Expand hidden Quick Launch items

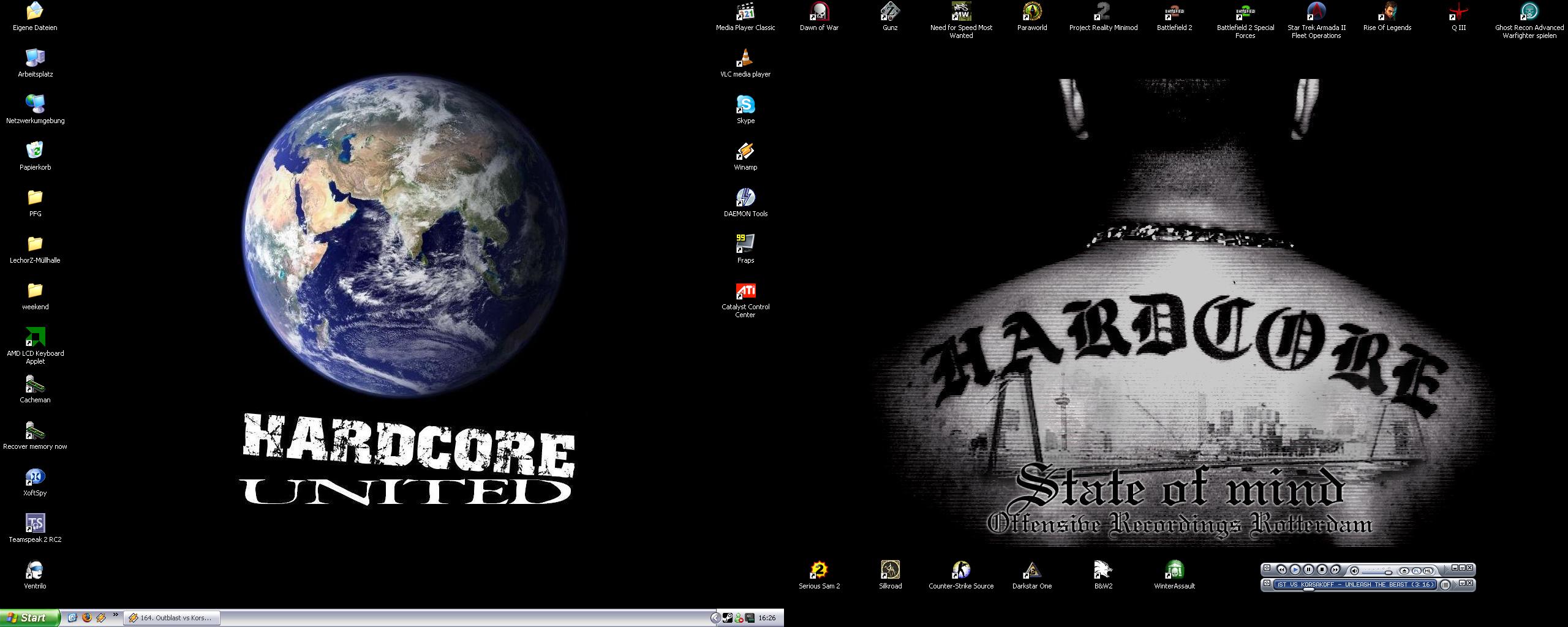[115, 615]
